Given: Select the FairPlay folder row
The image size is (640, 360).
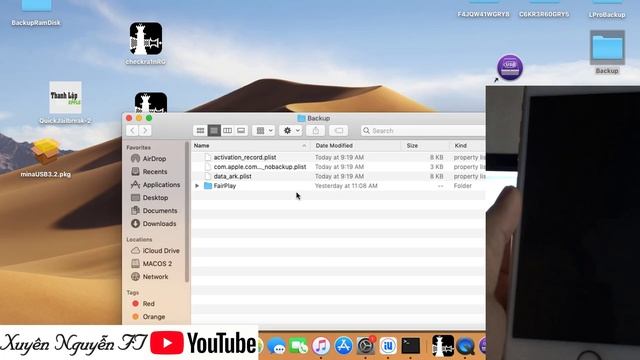Looking at the screenshot, I should tap(338, 186).
